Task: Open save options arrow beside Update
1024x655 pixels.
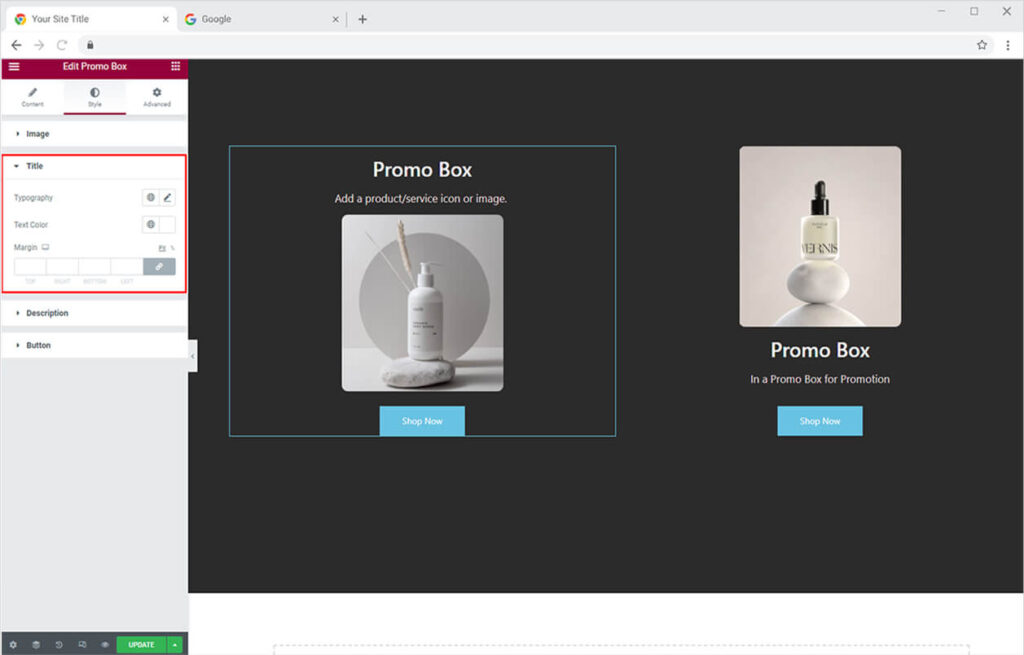Action: pyautogui.click(x=175, y=645)
